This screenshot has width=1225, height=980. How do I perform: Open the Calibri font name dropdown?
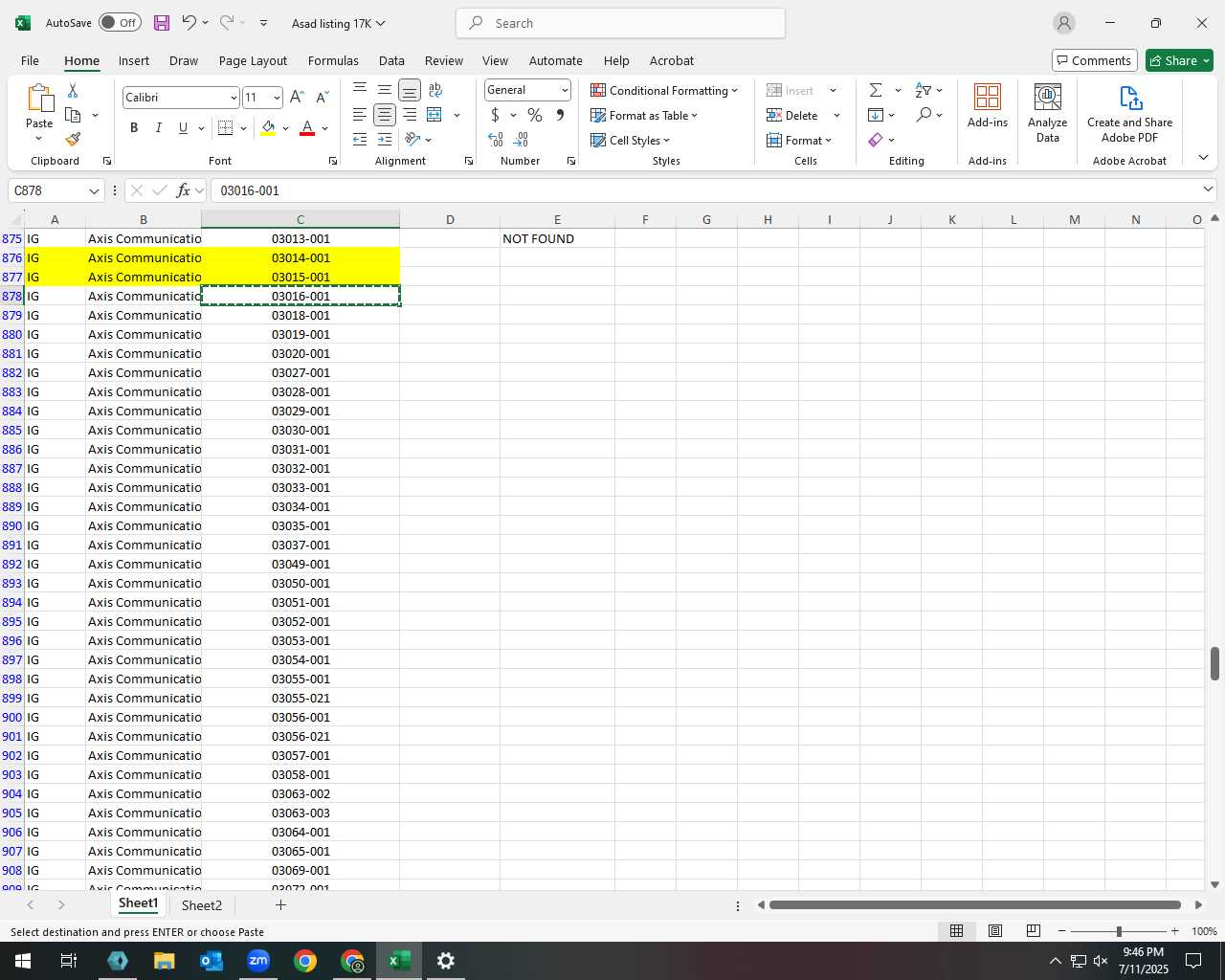(234, 98)
